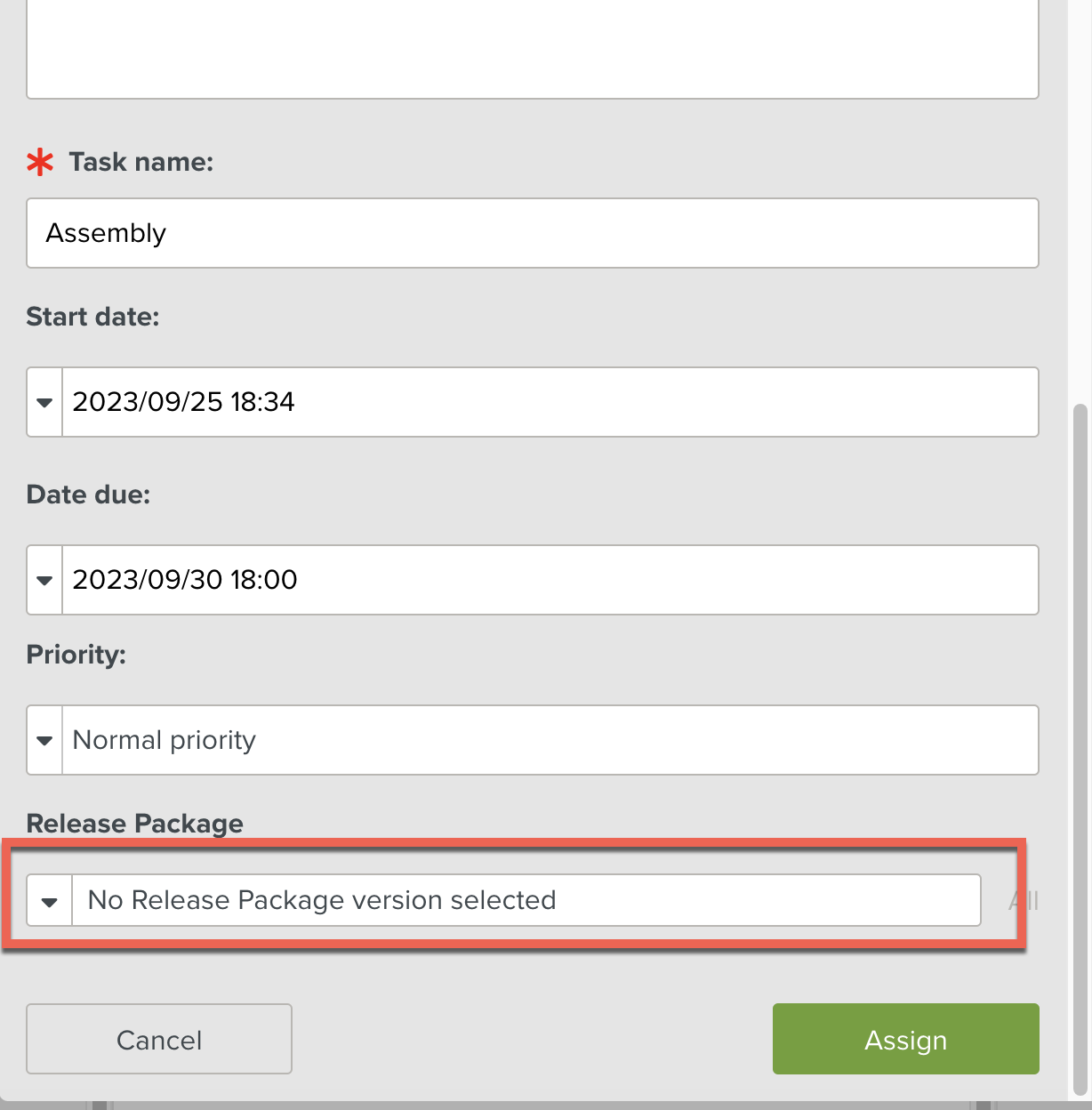Click the Date due label
This screenshot has width=1092, height=1110.
pos(88,495)
